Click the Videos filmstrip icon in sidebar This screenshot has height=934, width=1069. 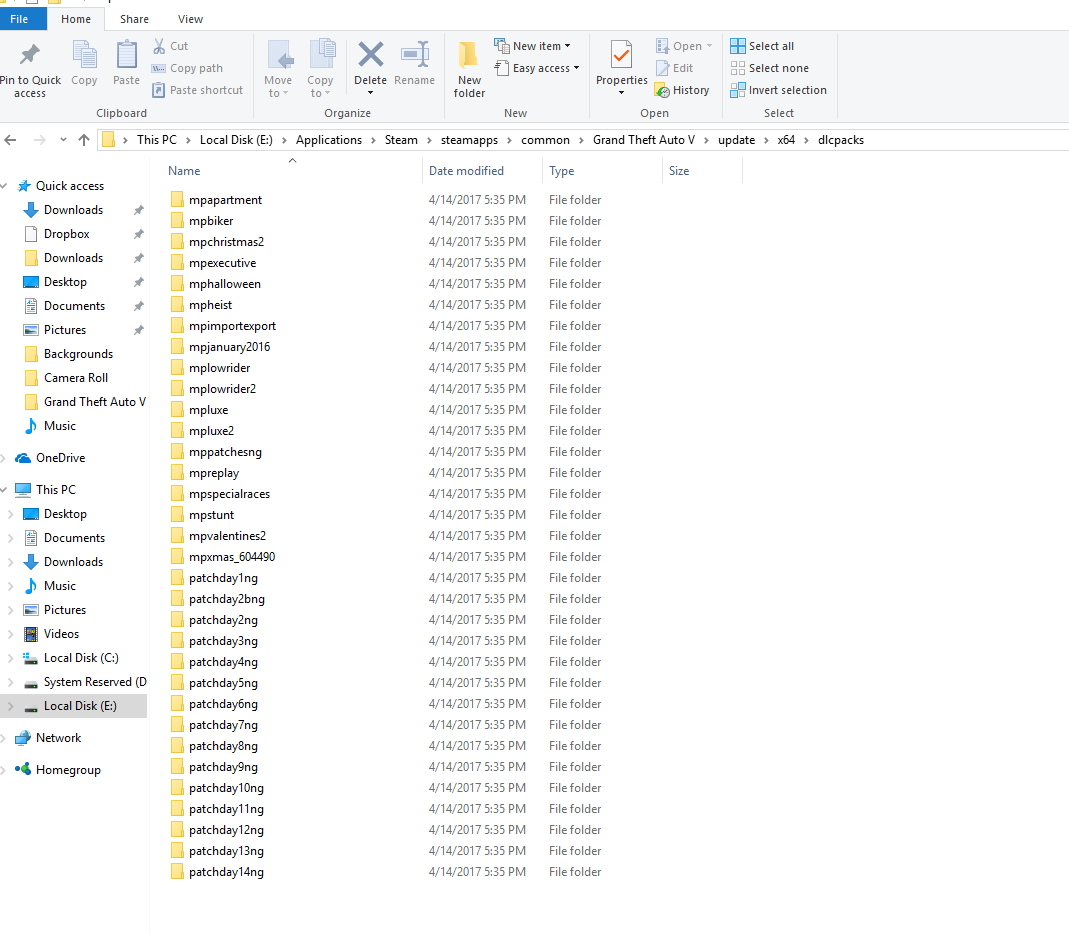click(x=31, y=634)
